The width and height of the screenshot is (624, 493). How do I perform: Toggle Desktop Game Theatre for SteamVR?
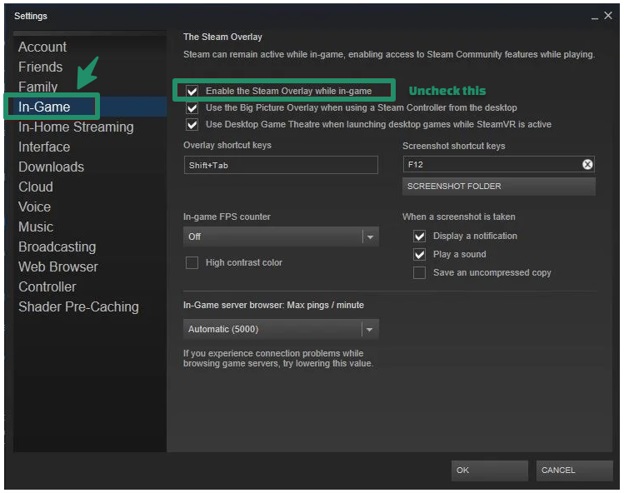pos(192,125)
